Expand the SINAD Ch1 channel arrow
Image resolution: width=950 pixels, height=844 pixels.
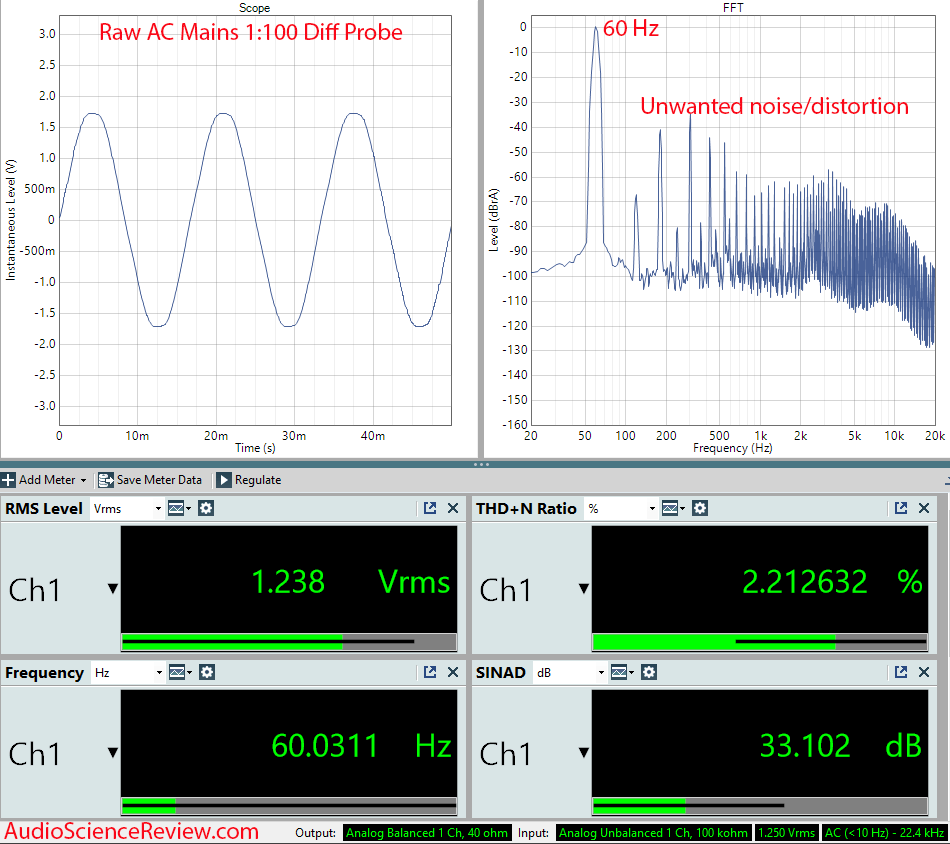coord(583,753)
